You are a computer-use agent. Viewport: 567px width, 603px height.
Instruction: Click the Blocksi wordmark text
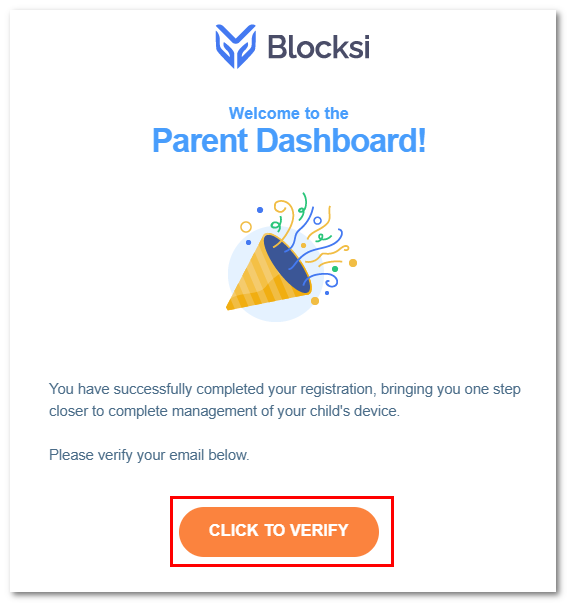tap(319, 47)
